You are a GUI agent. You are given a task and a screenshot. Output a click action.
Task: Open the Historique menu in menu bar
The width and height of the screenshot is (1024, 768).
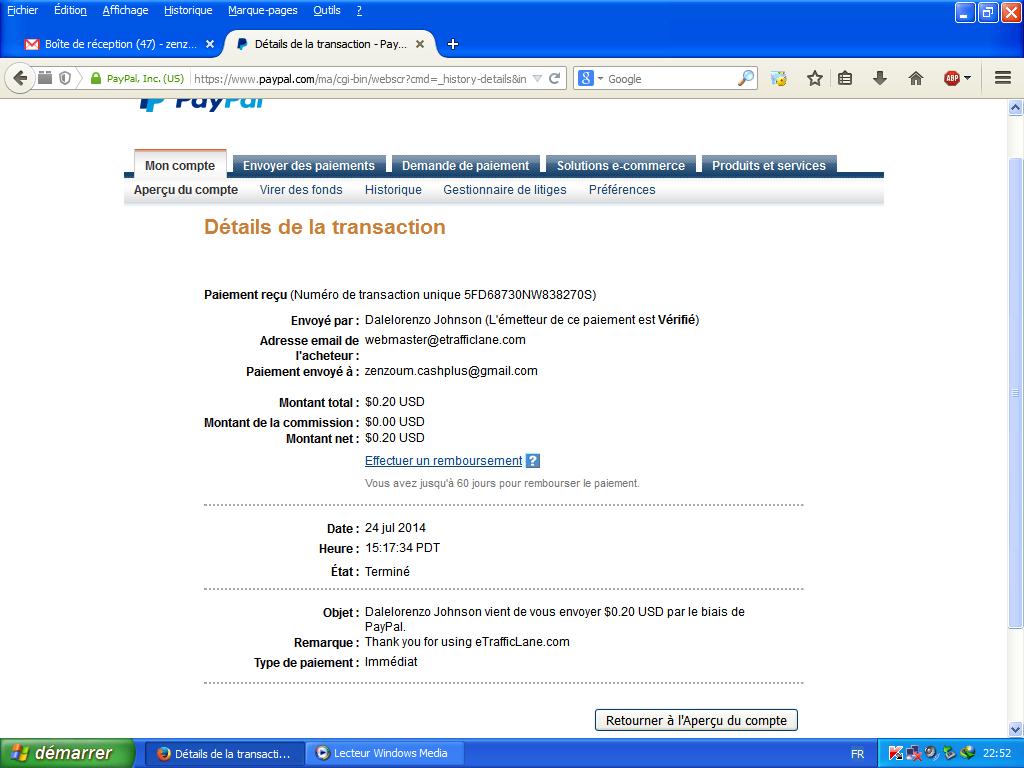click(x=188, y=10)
